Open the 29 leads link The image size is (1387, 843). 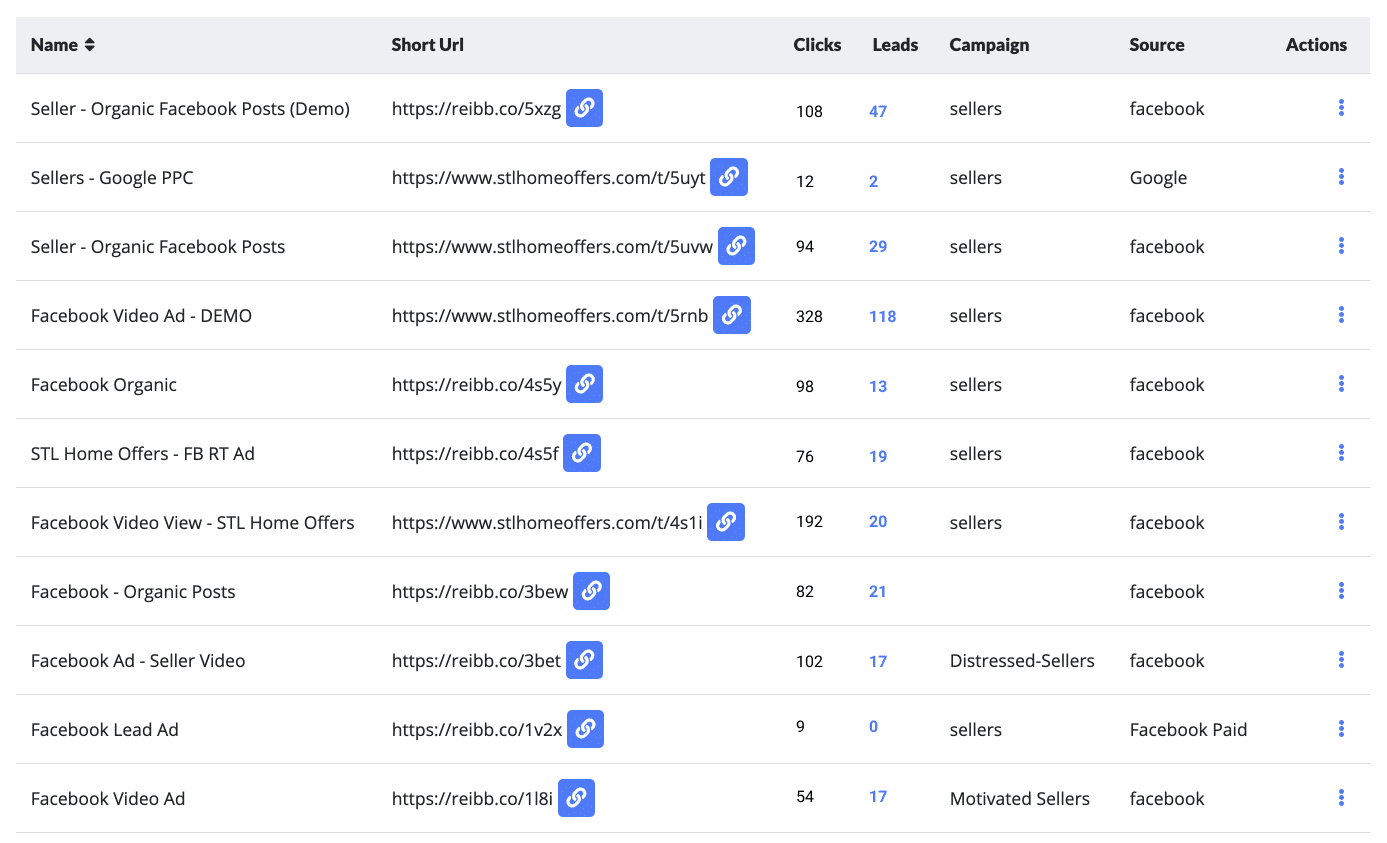click(x=878, y=246)
